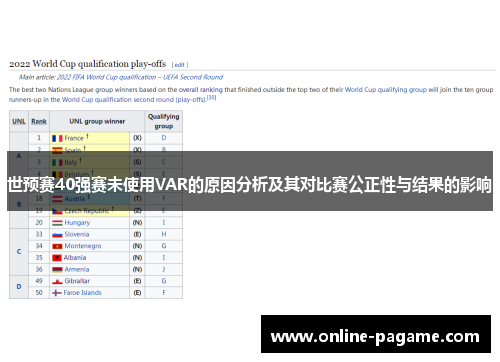
Task: Click the dagger footnote mark after France
Action: (x=87, y=136)
